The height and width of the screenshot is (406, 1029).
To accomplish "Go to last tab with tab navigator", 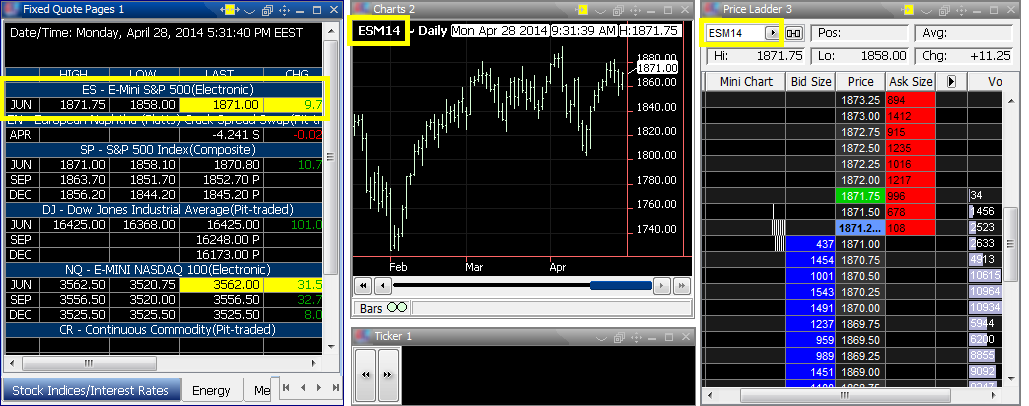I will (x=335, y=387).
